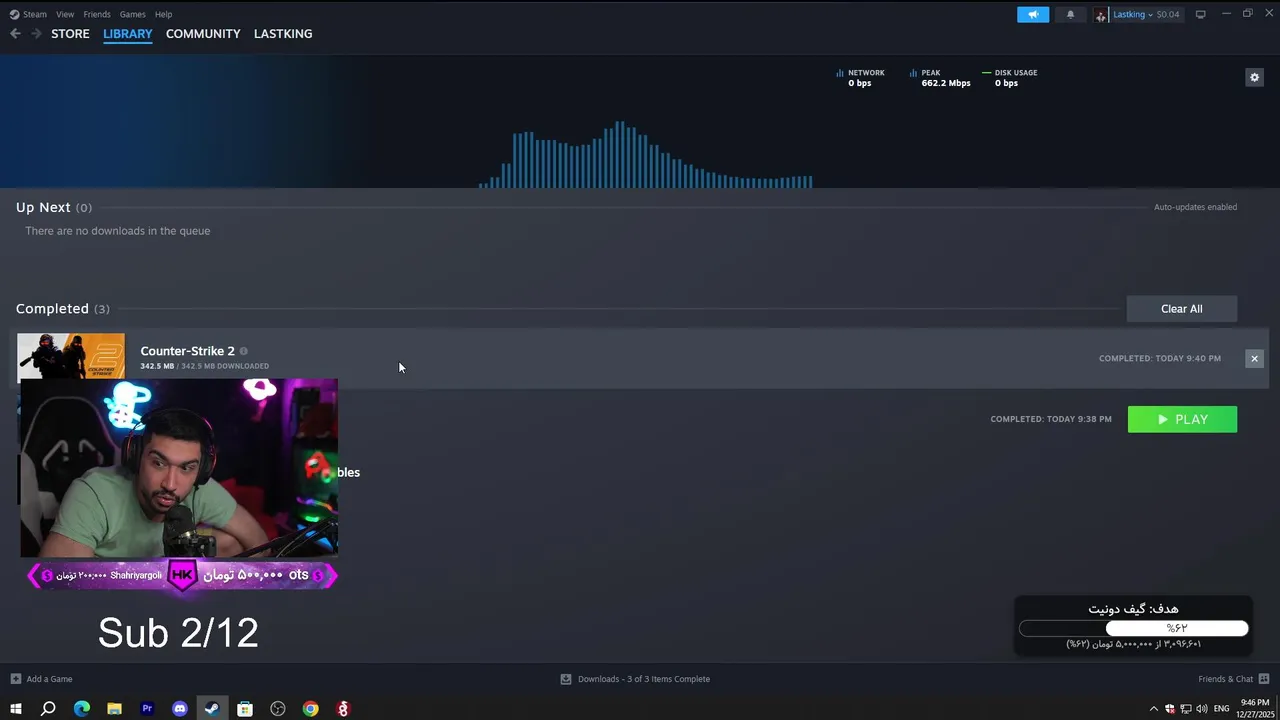This screenshot has width=1280, height=720.
Task: Click the DISK USAGE 0 bps statistic
Action: coord(1010,78)
